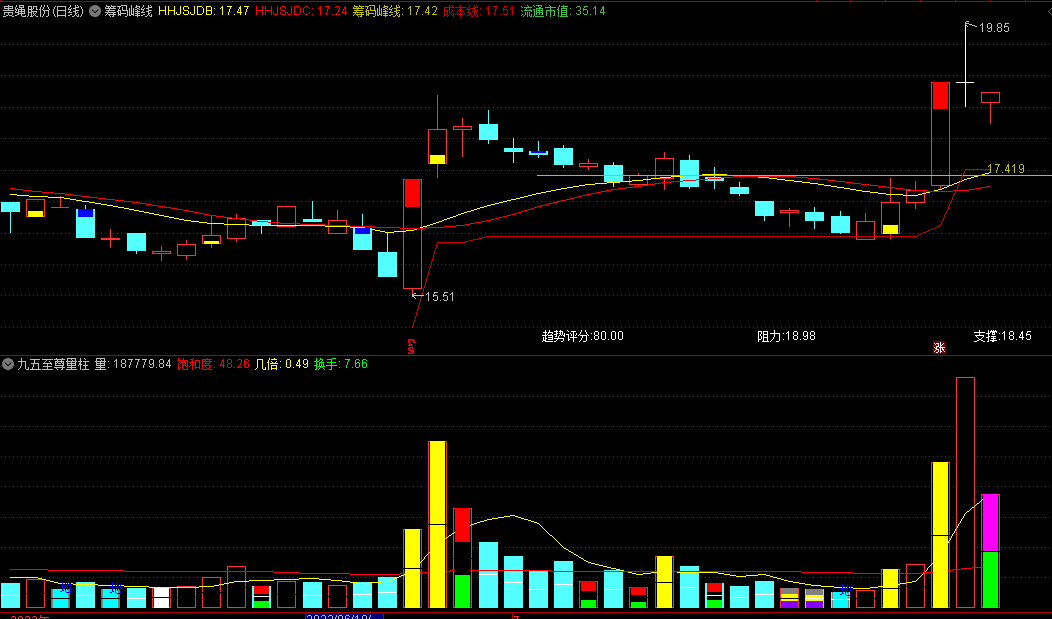Click the 阻力:18.98 resistance text
Viewport: 1052px width, 619px height.
coord(786,336)
